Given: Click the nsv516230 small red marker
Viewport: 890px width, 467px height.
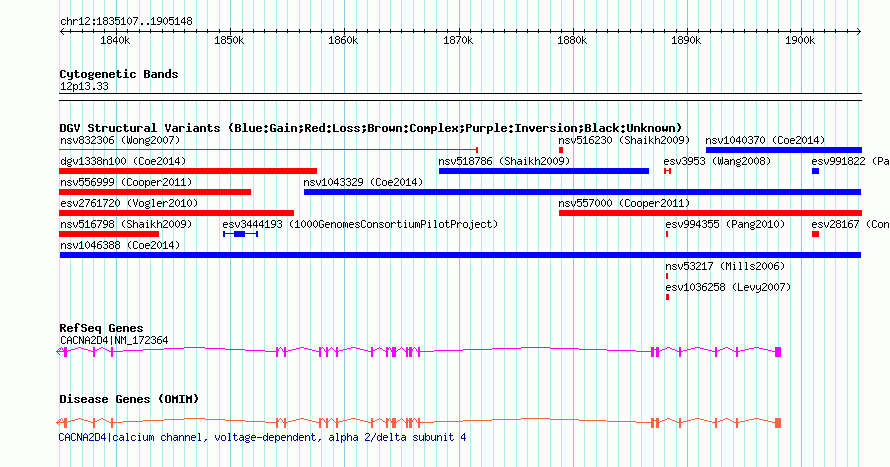Looking at the screenshot, I should [561, 150].
